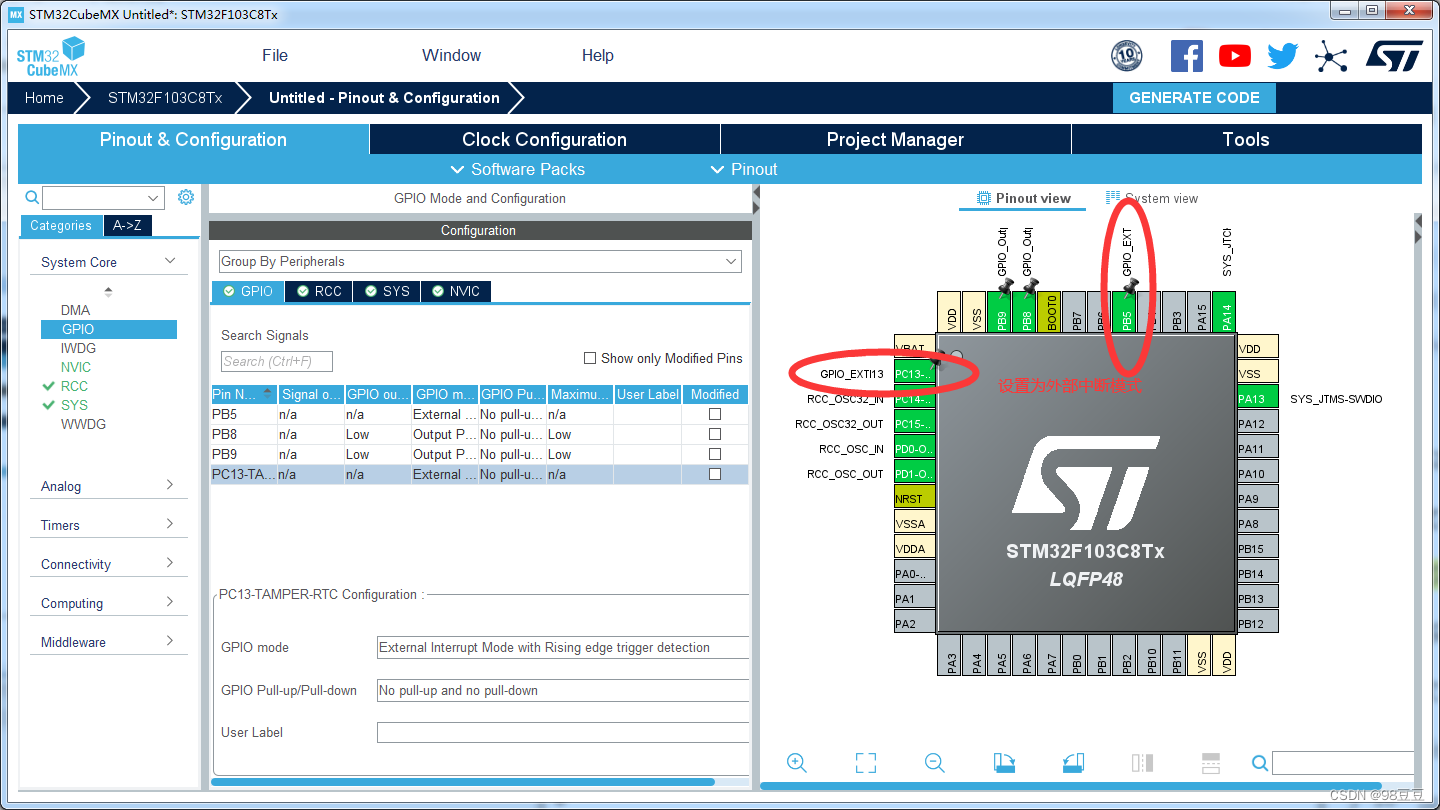Switch to the RCC configuration tab
Viewport: 1440px width, 810px height.
coord(319,291)
